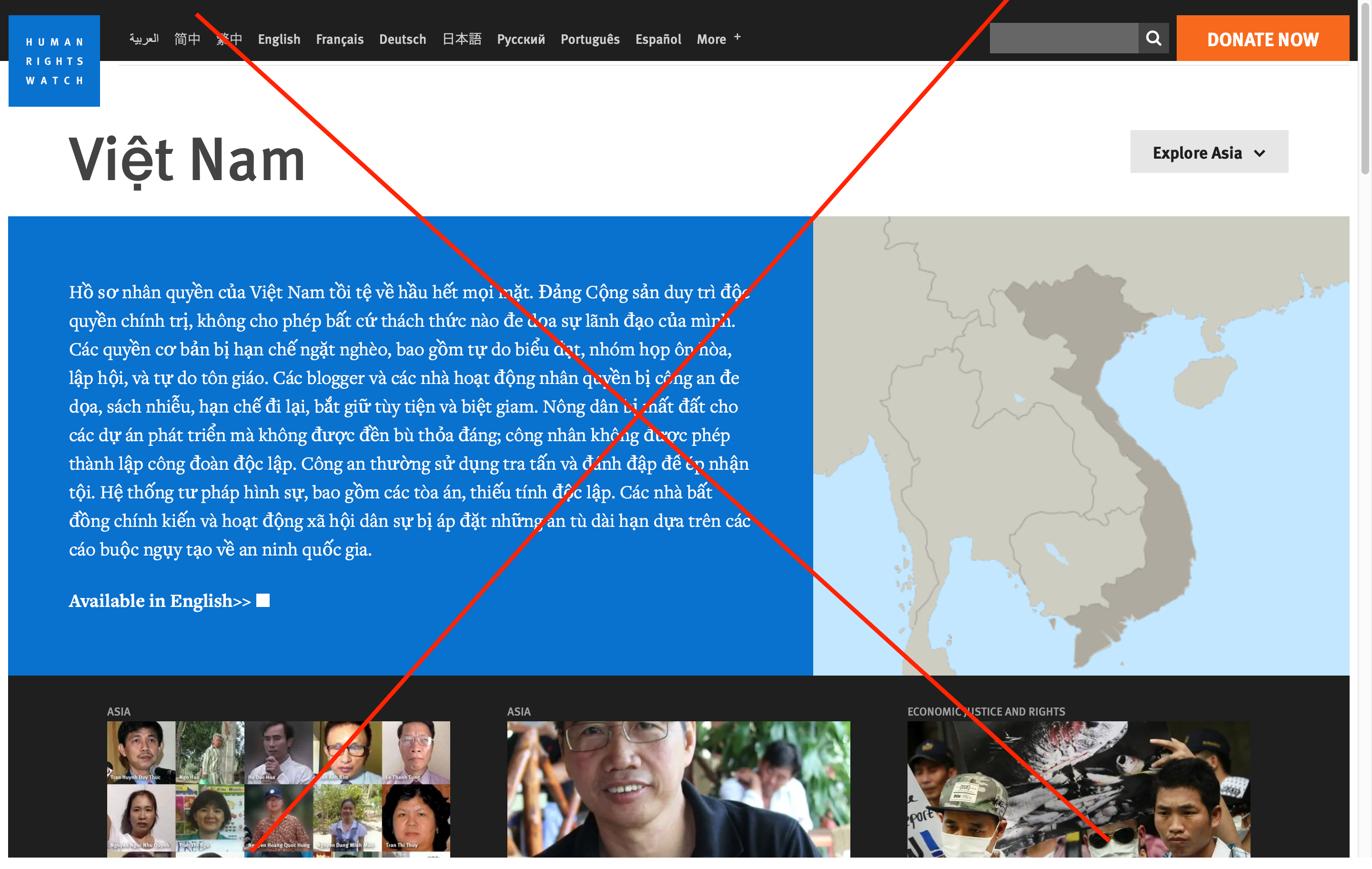Click the chevron in Explore Asia
This screenshot has height=869, width=1372.
coord(1260,153)
